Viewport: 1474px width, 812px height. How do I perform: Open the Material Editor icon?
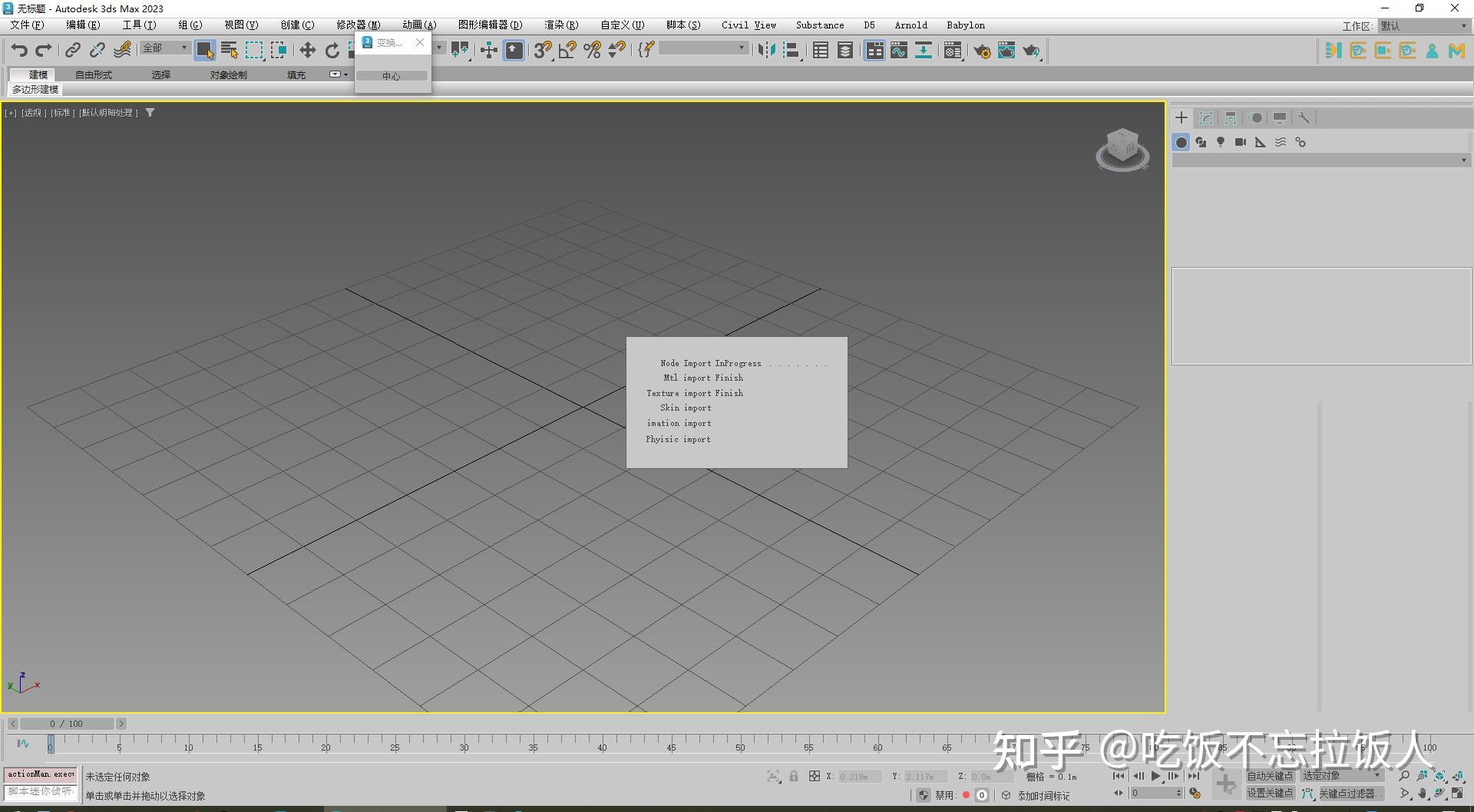pos(953,51)
